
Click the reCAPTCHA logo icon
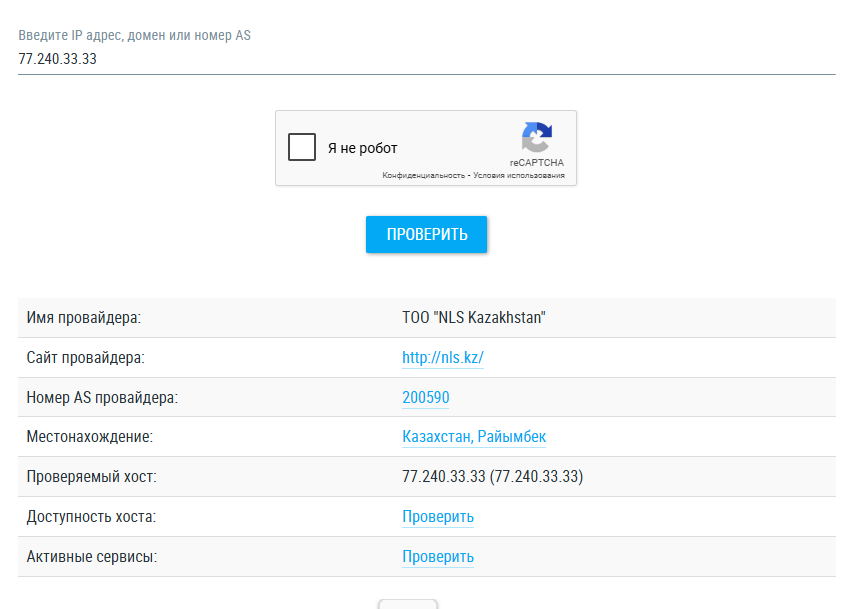coord(536,137)
